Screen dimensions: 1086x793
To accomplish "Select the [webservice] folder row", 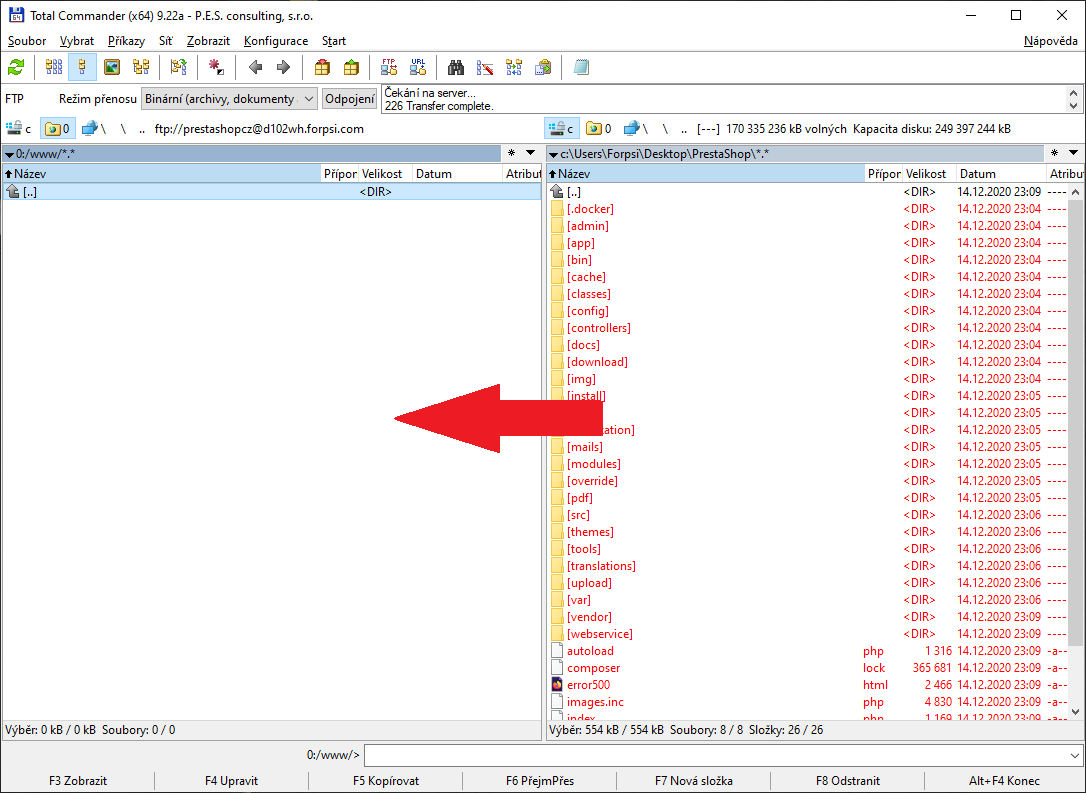I will click(x=808, y=634).
